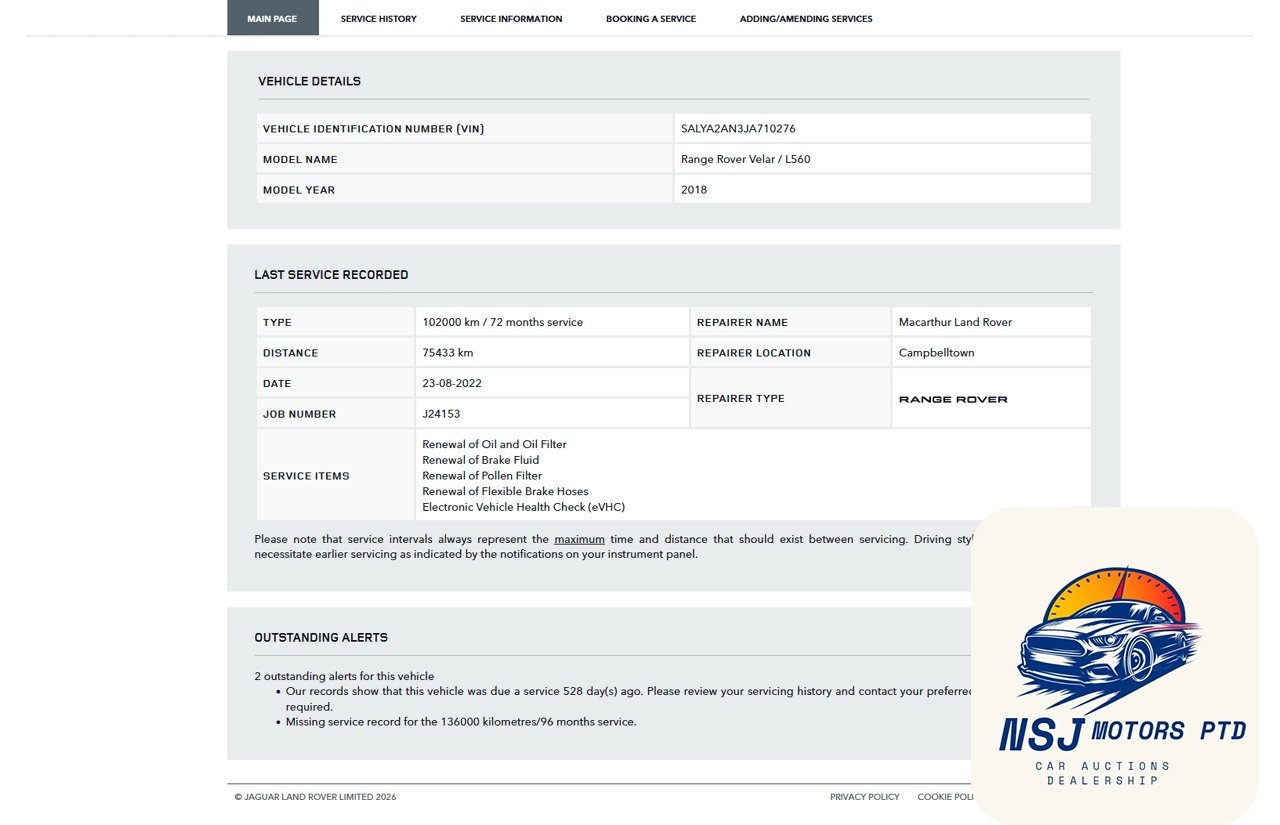This screenshot has width=1280, height=825.
Task: Switch to the Service Information tab
Action: (x=511, y=19)
